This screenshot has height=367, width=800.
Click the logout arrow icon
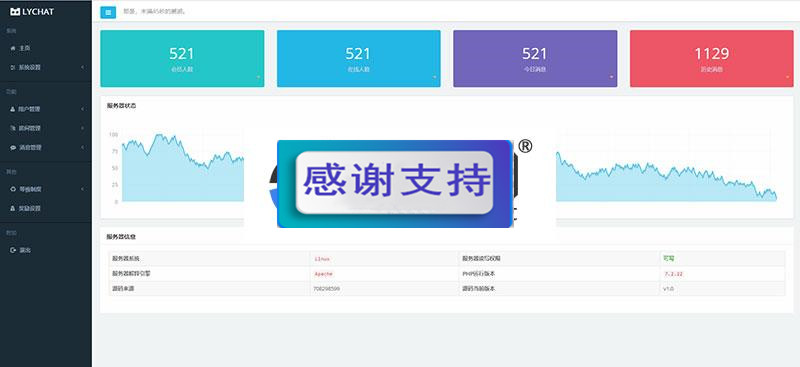tap(13, 250)
